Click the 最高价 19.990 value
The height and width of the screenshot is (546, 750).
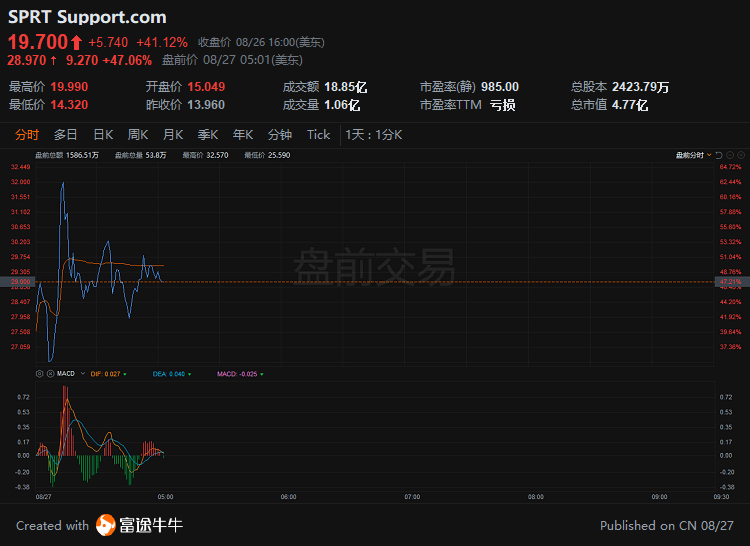[x=69, y=87]
